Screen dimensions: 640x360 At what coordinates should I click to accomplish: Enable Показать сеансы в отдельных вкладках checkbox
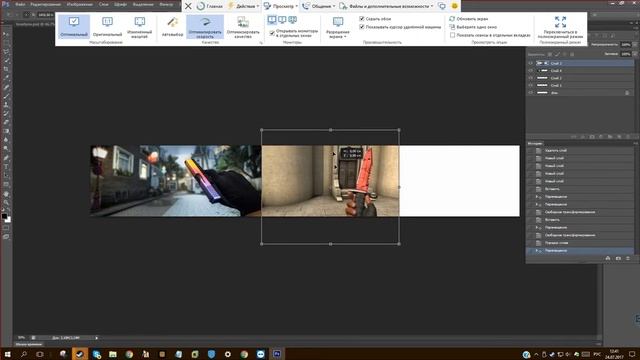click(x=452, y=36)
